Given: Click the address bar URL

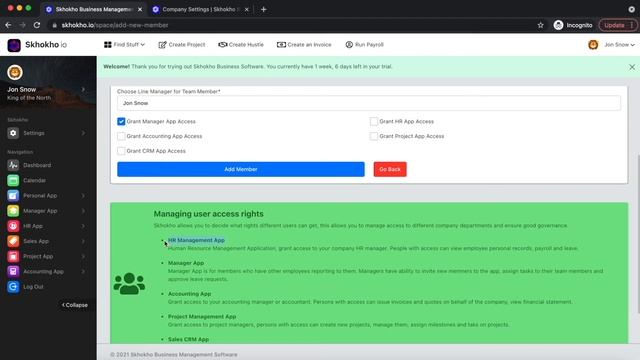Looking at the screenshot, I should coord(115,25).
